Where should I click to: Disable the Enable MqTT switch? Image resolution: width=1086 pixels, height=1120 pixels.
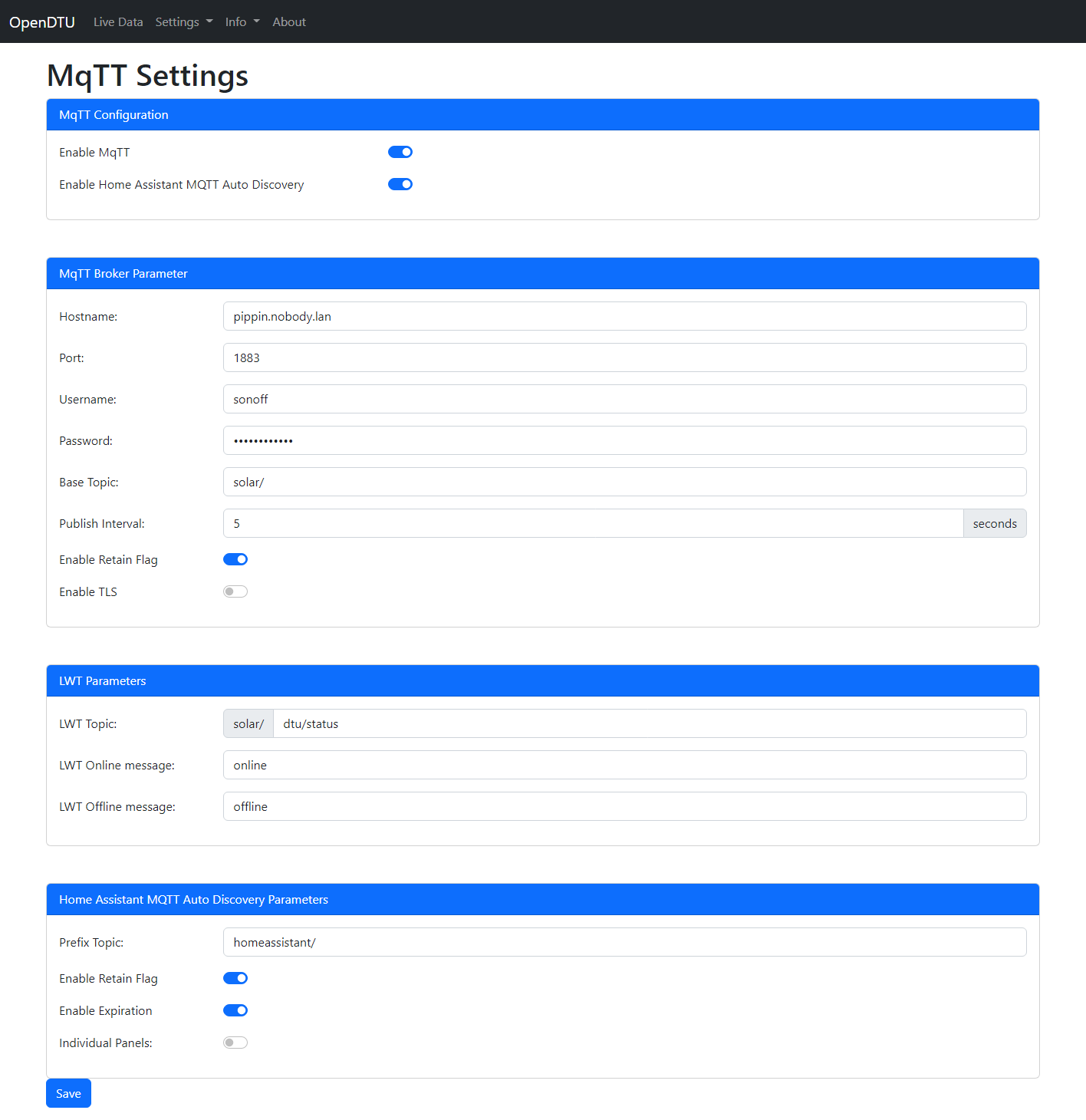400,152
